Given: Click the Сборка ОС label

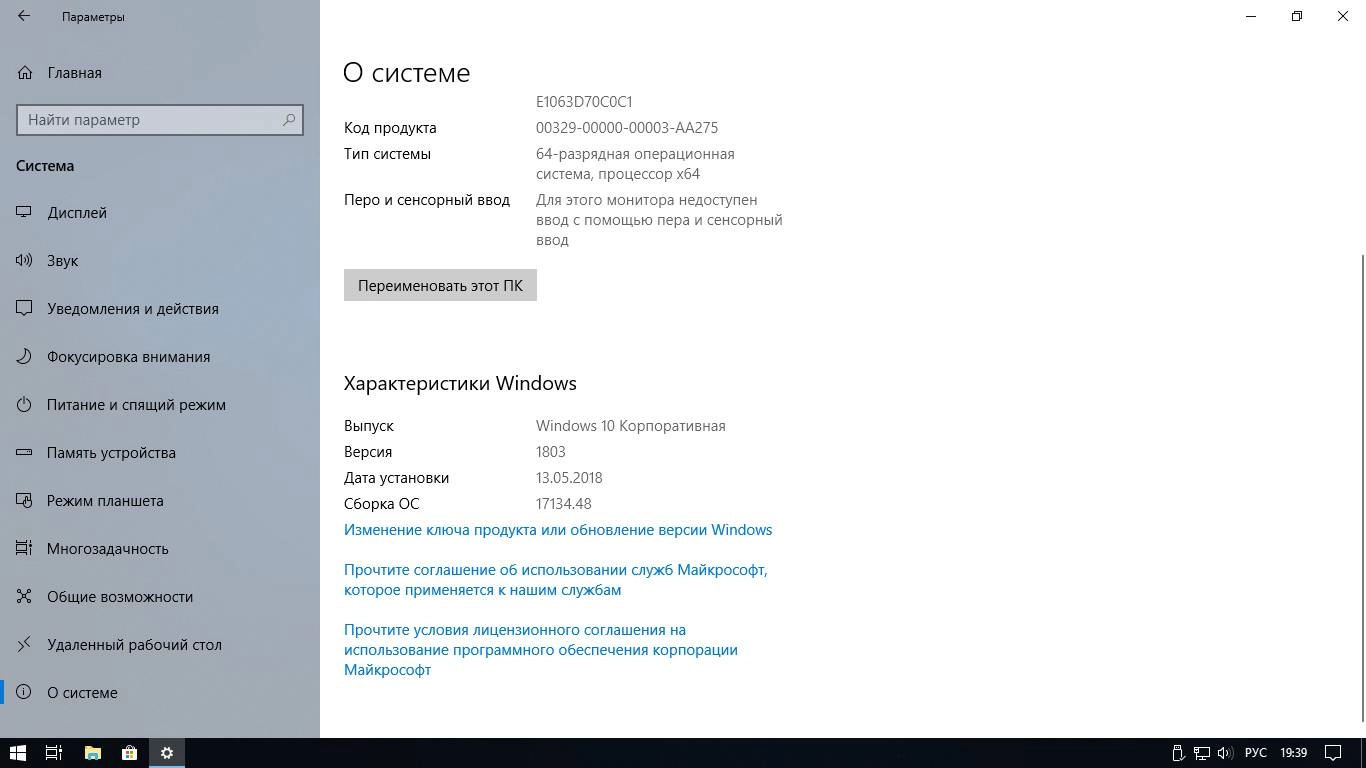Looking at the screenshot, I should [382, 504].
